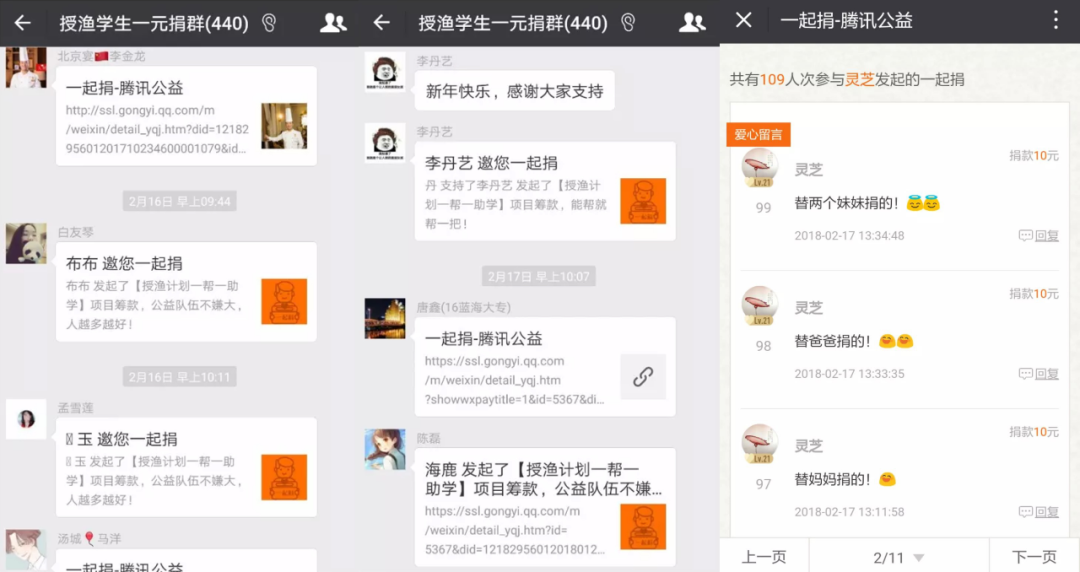The height and width of the screenshot is (572, 1080).
Task: Open group members icon in middle chat
Action: pos(691,23)
